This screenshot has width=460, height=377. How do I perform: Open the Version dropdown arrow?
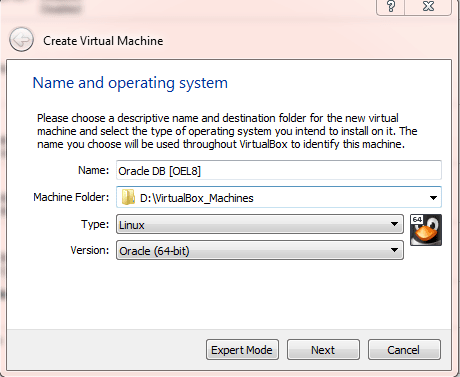tap(394, 250)
